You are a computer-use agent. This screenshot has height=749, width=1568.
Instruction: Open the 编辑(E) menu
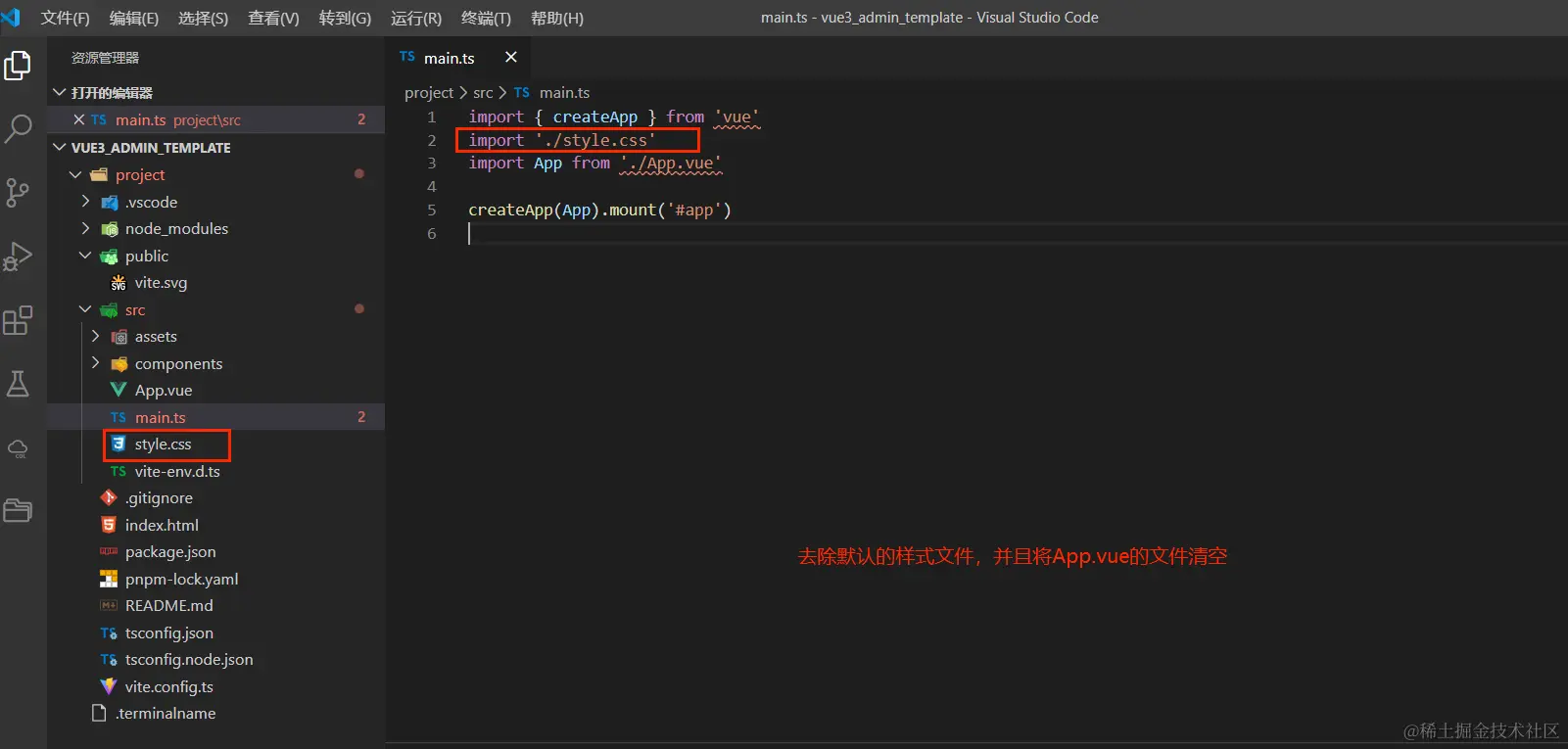[134, 18]
